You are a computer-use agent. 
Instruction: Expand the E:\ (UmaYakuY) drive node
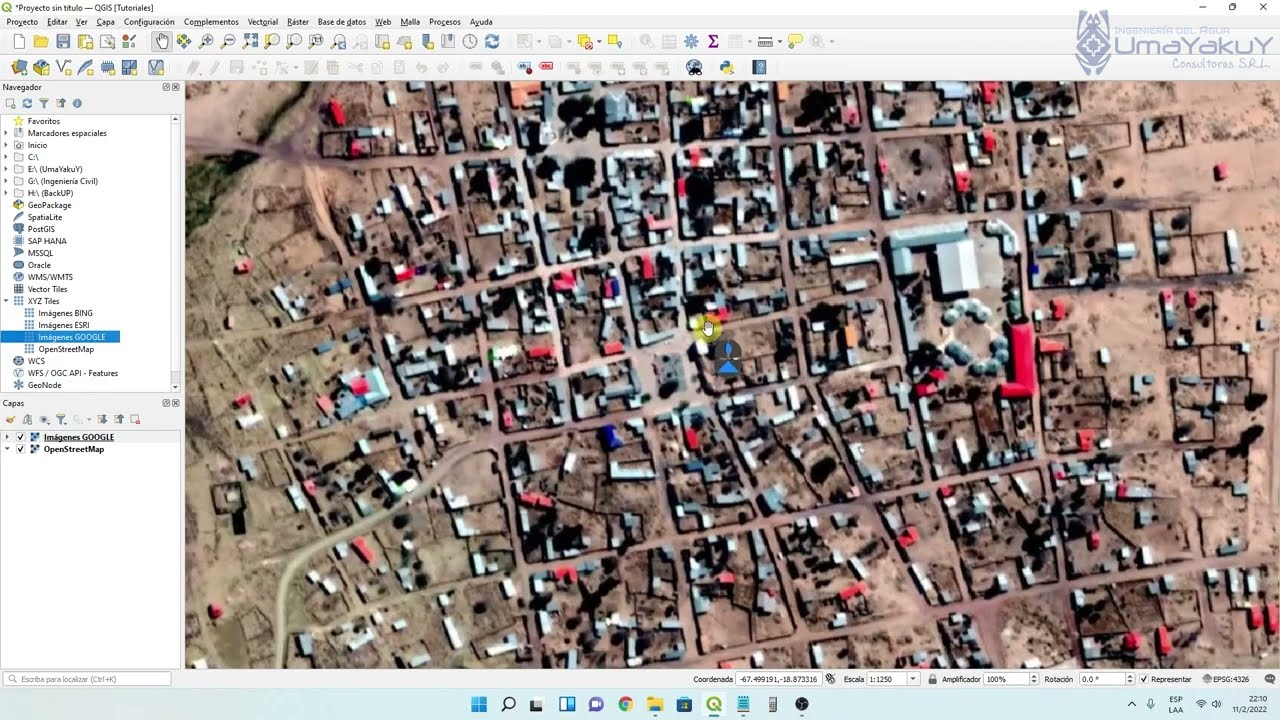(6, 169)
